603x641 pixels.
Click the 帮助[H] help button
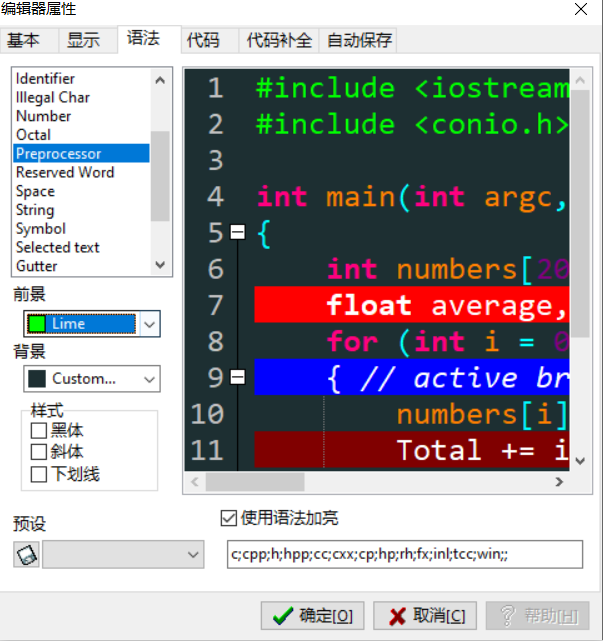pyautogui.click(x=537, y=615)
